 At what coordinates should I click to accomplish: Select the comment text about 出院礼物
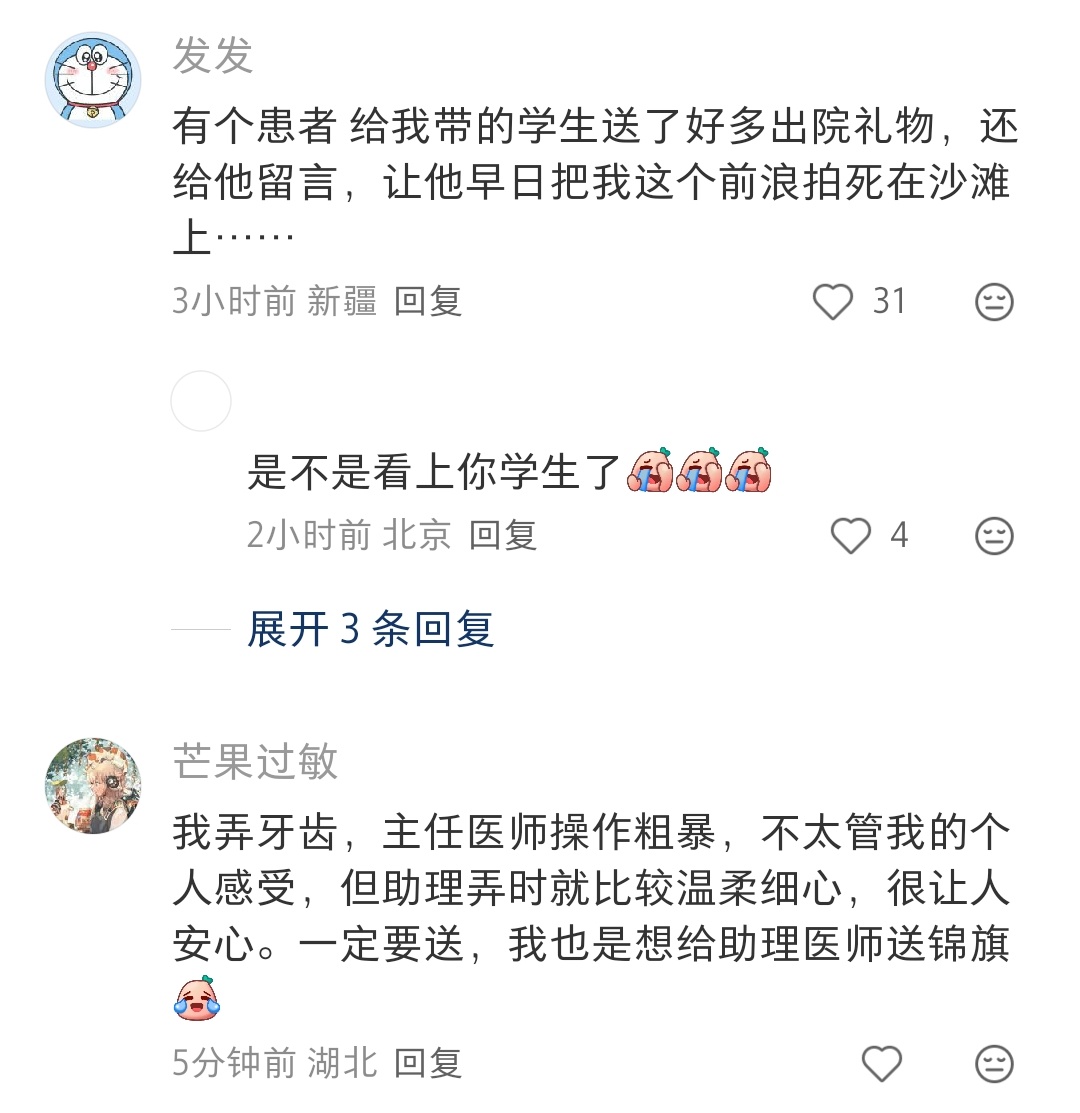click(x=596, y=182)
